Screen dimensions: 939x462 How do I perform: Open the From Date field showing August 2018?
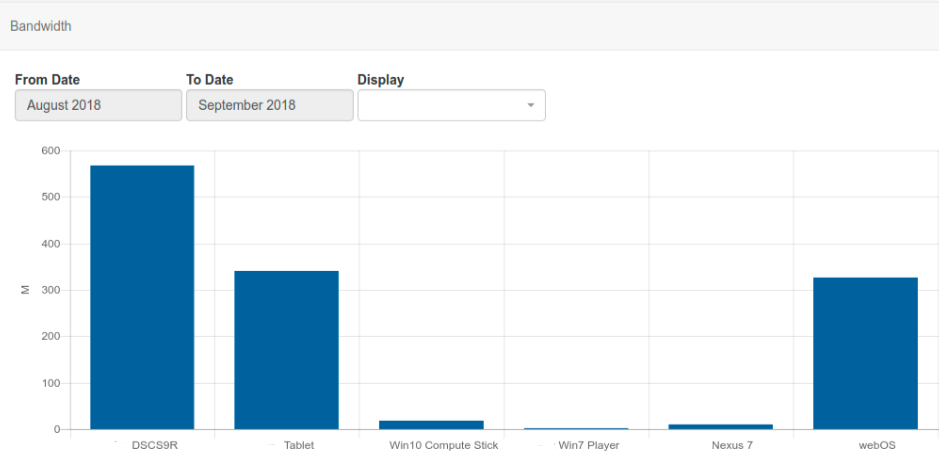coord(98,105)
